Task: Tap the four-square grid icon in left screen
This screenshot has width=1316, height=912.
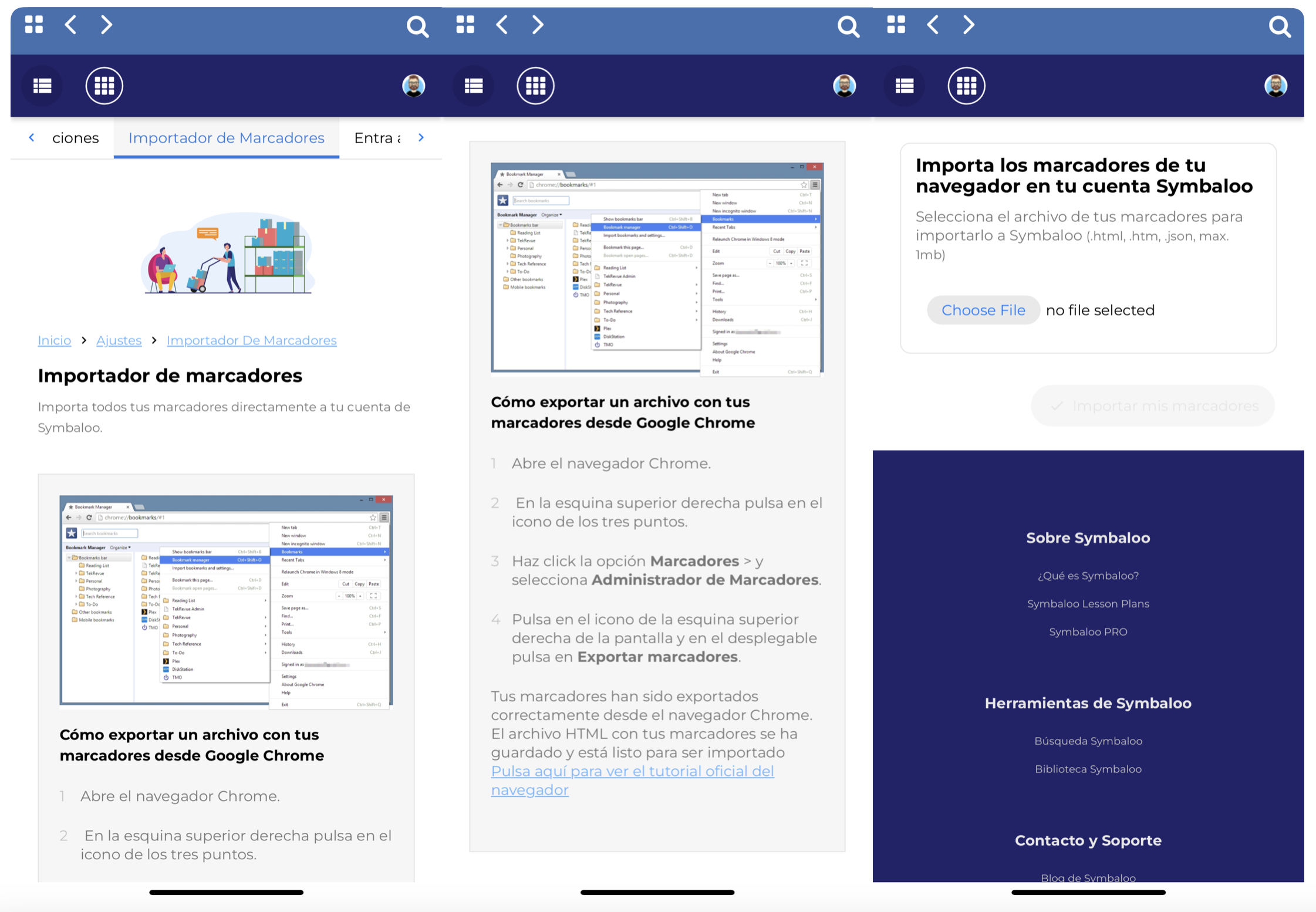Action: click(34, 25)
